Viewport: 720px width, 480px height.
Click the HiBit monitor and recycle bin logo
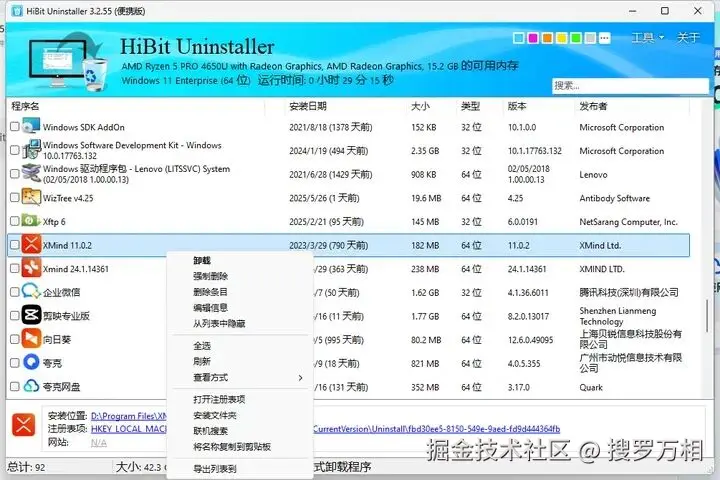point(68,61)
